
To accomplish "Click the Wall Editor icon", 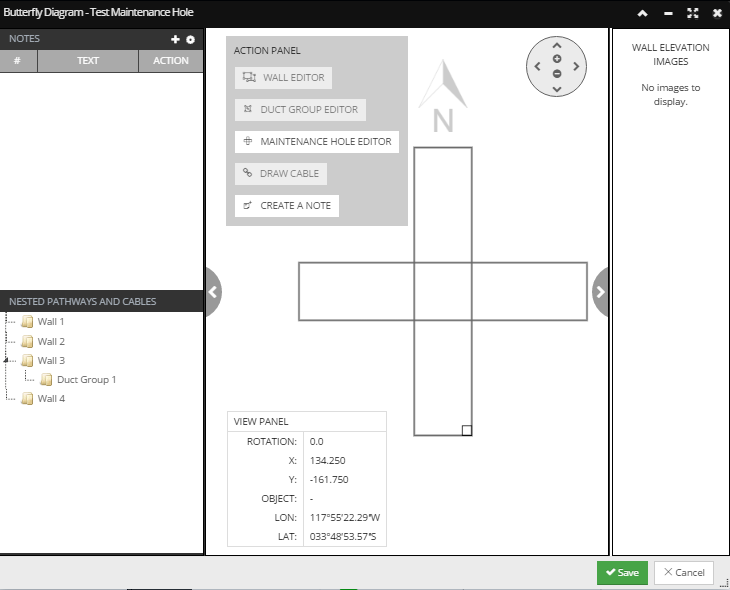I will (x=249, y=77).
